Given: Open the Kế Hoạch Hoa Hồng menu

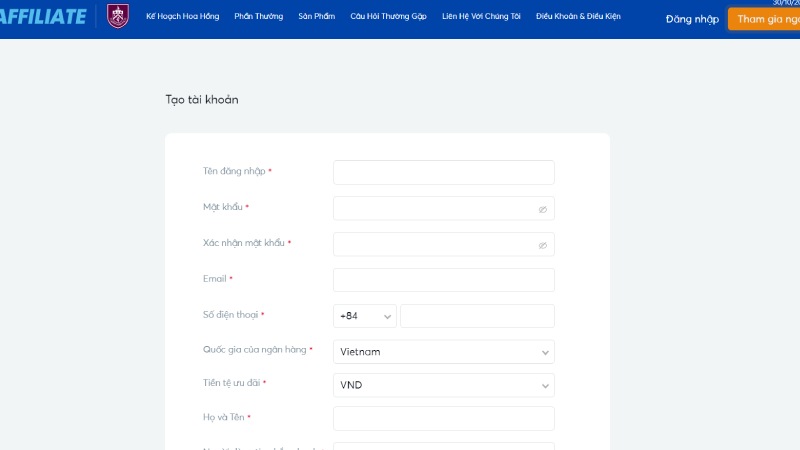Looking at the screenshot, I should tap(182, 17).
